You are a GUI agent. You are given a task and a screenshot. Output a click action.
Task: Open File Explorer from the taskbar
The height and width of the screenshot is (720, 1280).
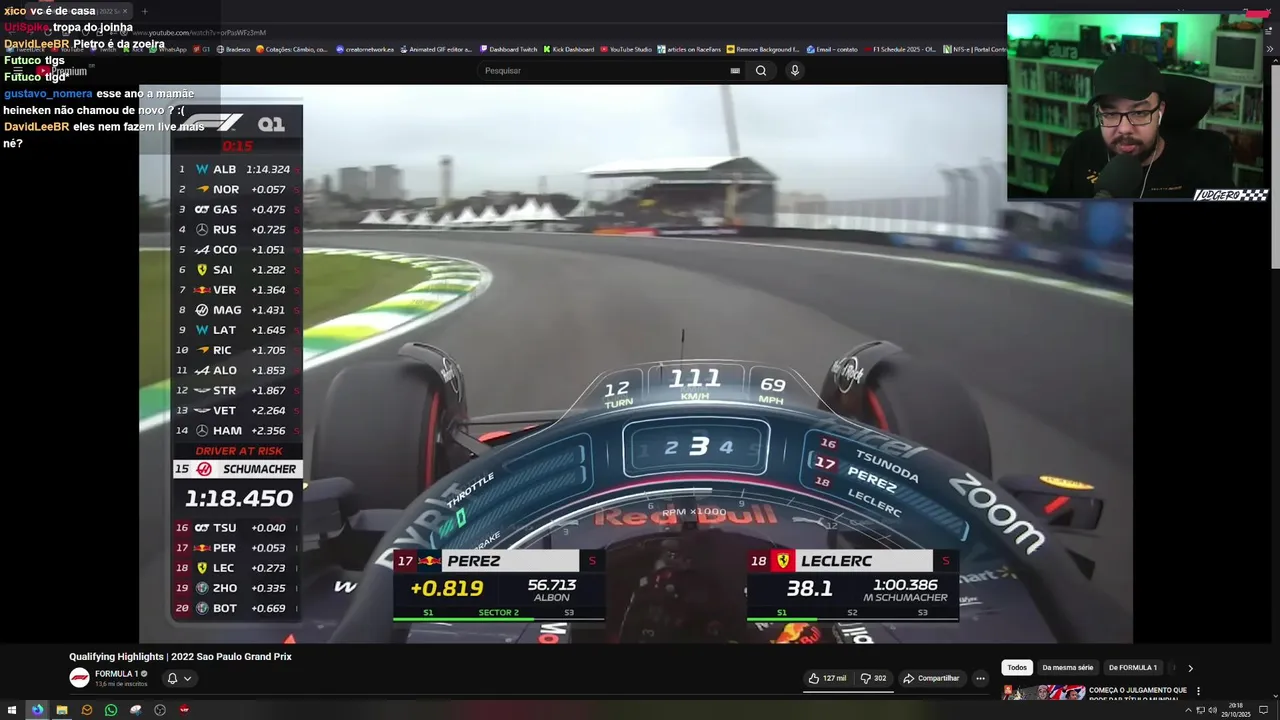(x=62, y=710)
